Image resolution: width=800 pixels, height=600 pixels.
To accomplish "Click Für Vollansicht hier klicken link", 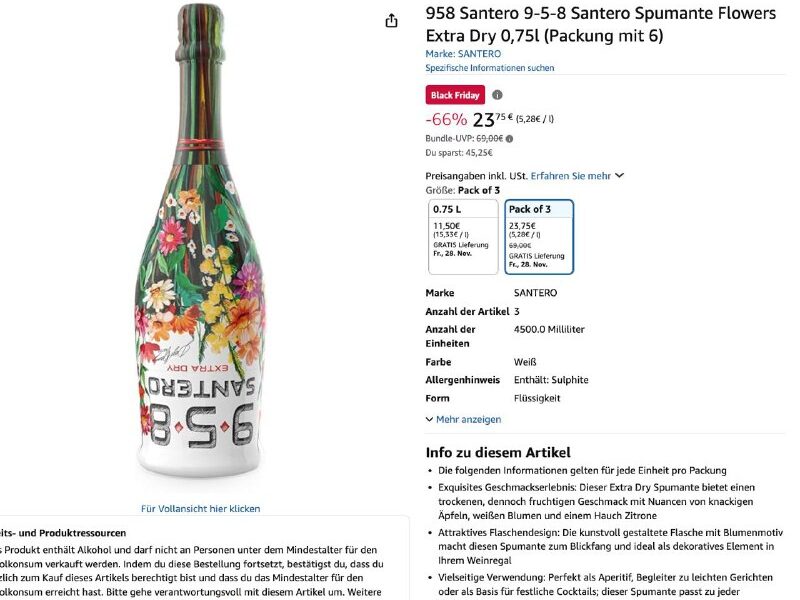I will pos(201,509).
